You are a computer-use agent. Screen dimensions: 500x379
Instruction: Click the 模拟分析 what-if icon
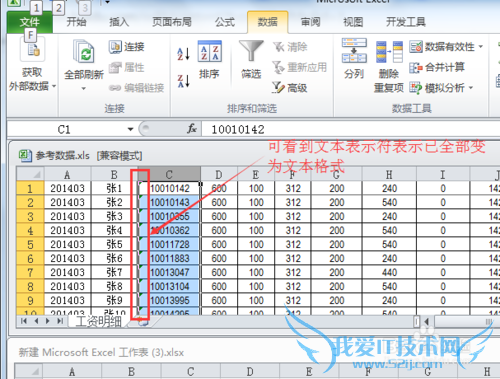[x=416, y=88]
